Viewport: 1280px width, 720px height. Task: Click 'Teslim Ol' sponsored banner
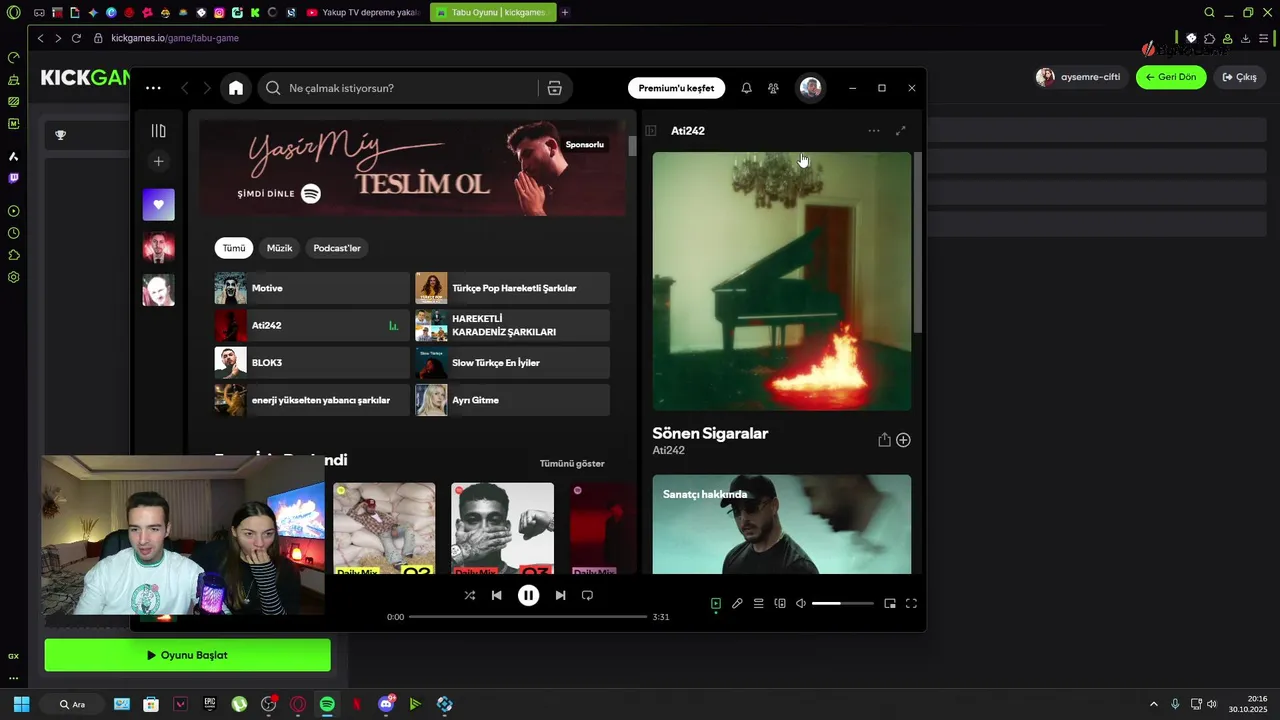[x=412, y=168]
